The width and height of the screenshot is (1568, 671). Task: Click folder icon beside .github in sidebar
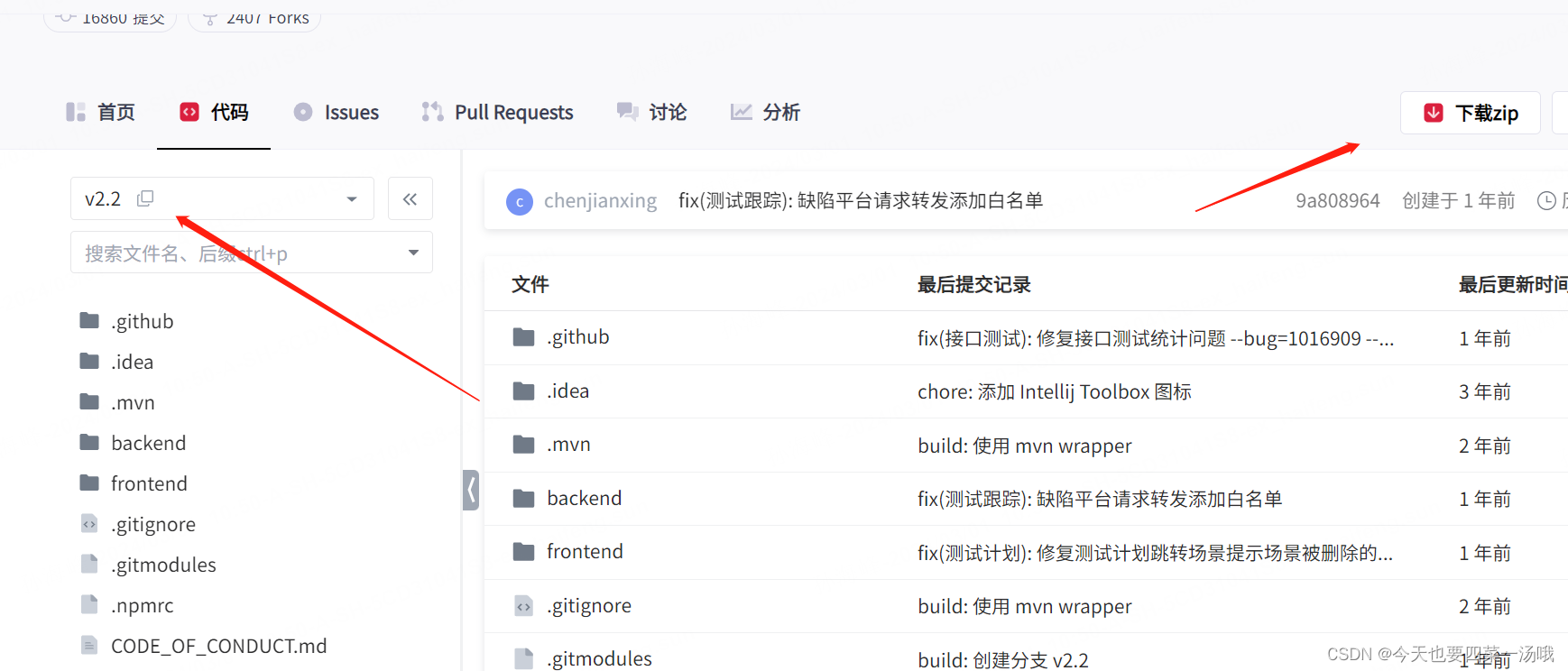89,320
